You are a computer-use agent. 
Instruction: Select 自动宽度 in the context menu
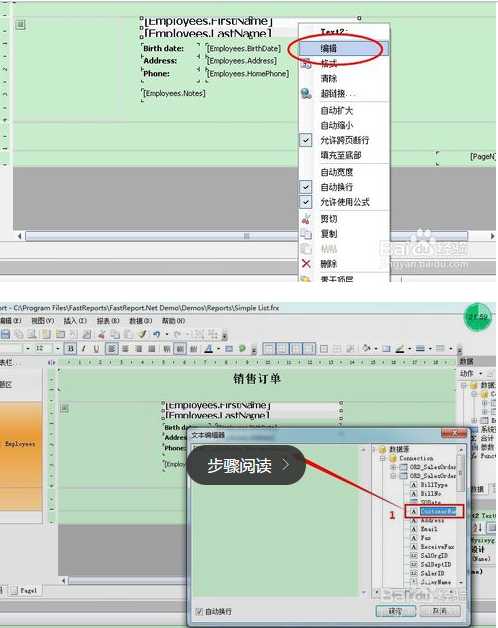coord(343,172)
